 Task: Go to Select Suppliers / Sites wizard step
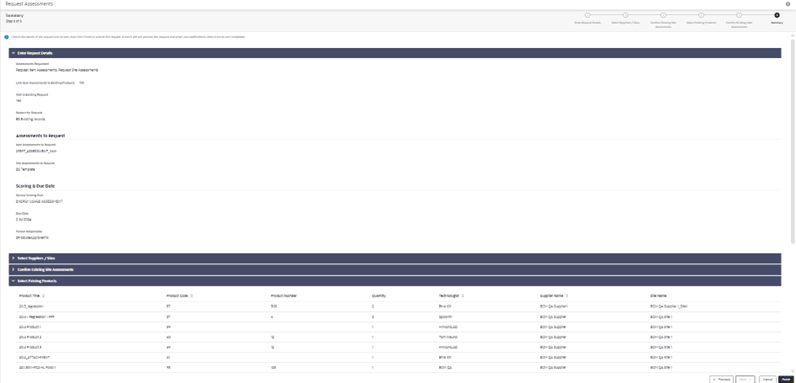[x=625, y=15]
